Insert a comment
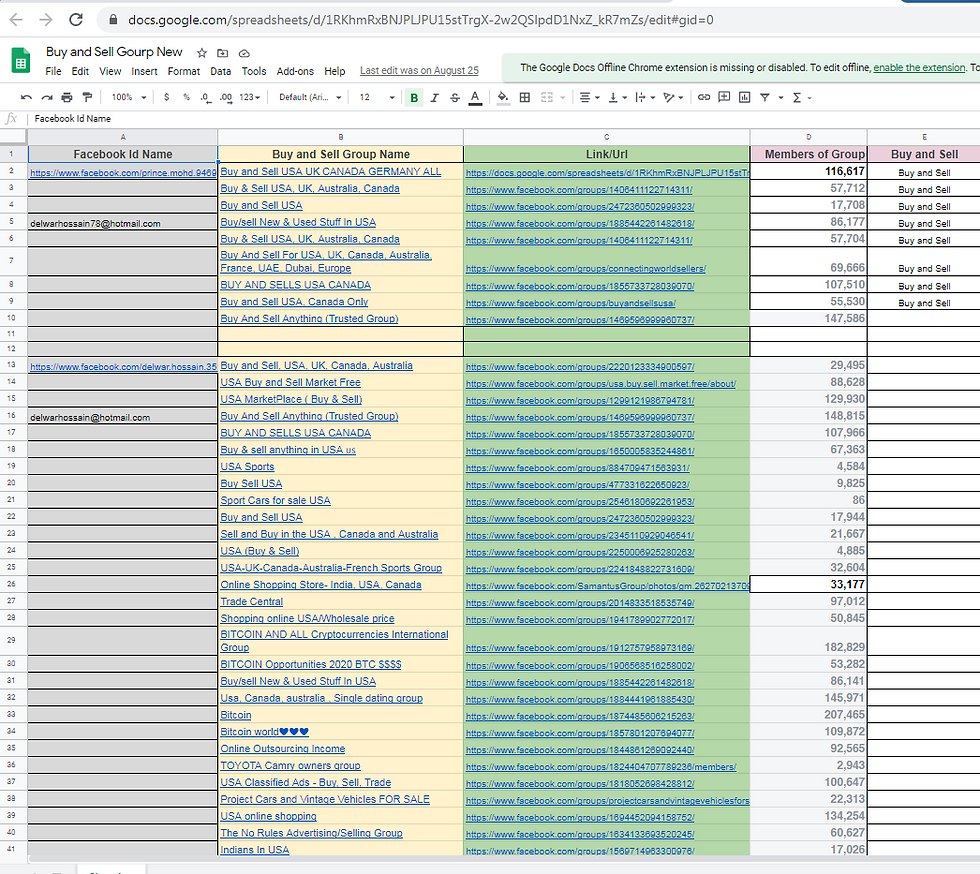 724,97
